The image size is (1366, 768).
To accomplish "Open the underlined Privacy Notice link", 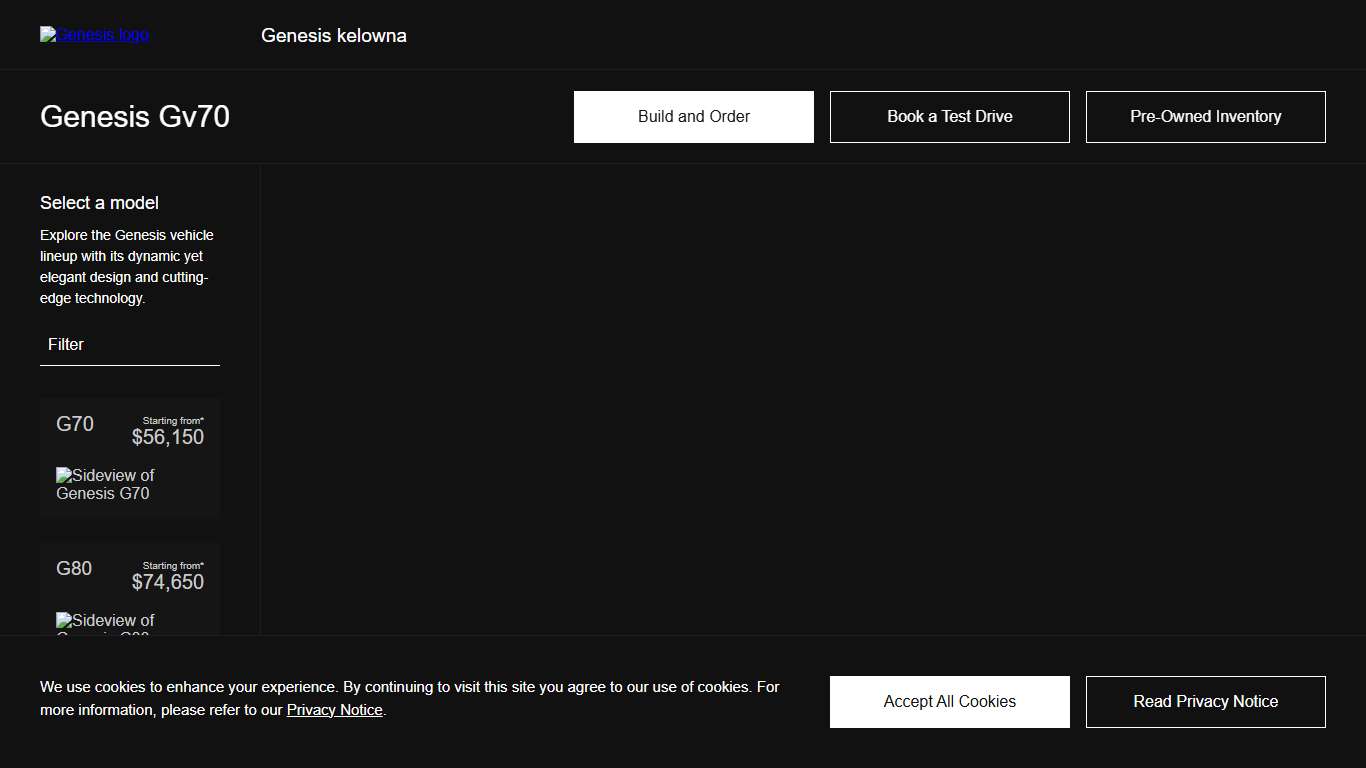I will click(334, 710).
